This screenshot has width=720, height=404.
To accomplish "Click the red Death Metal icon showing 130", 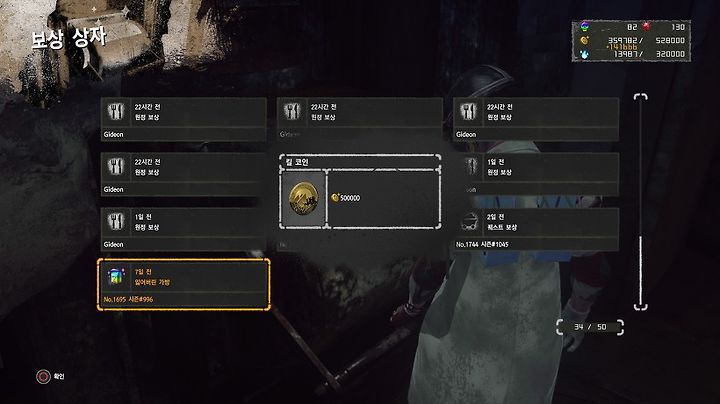I will pos(647,27).
